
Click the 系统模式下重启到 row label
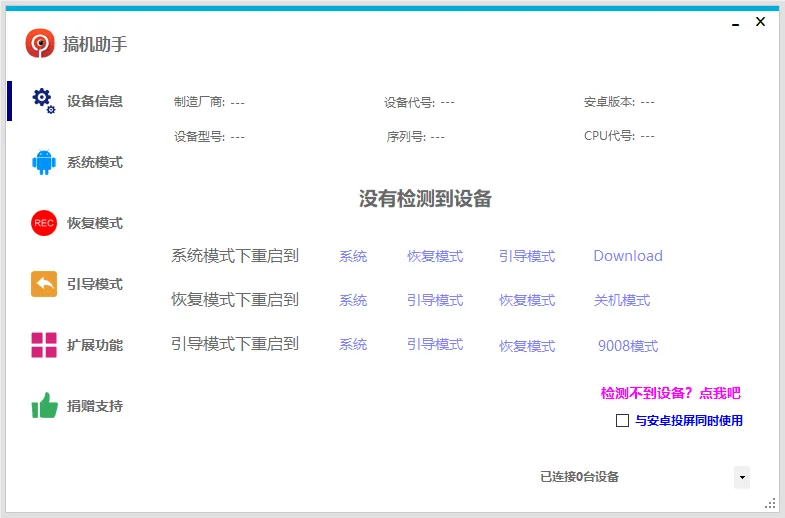pos(235,256)
